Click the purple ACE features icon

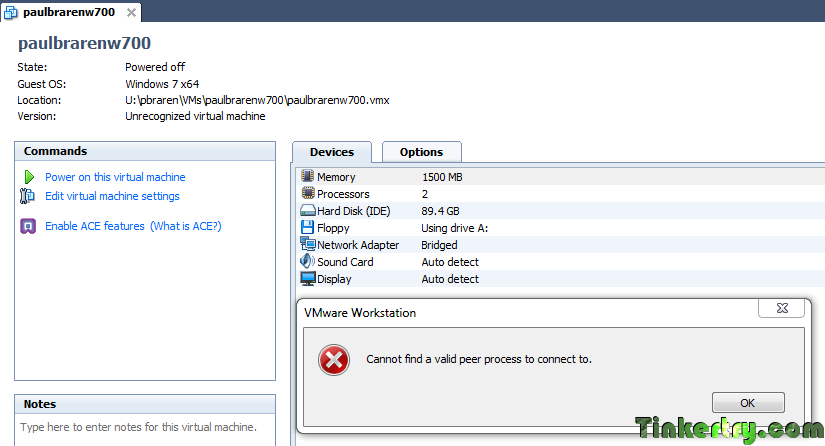coord(28,226)
